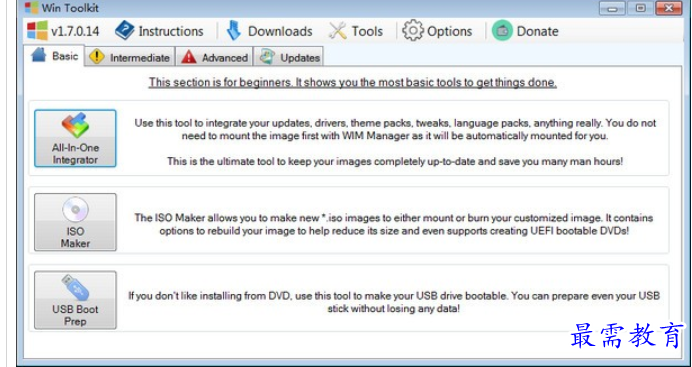This screenshot has width=692, height=367.
Task: Click the Windows logo beside v1.7.0.14
Action: (x=37, y=31)
